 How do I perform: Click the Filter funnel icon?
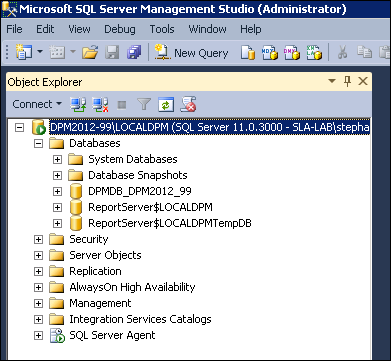tap(144, 104)
